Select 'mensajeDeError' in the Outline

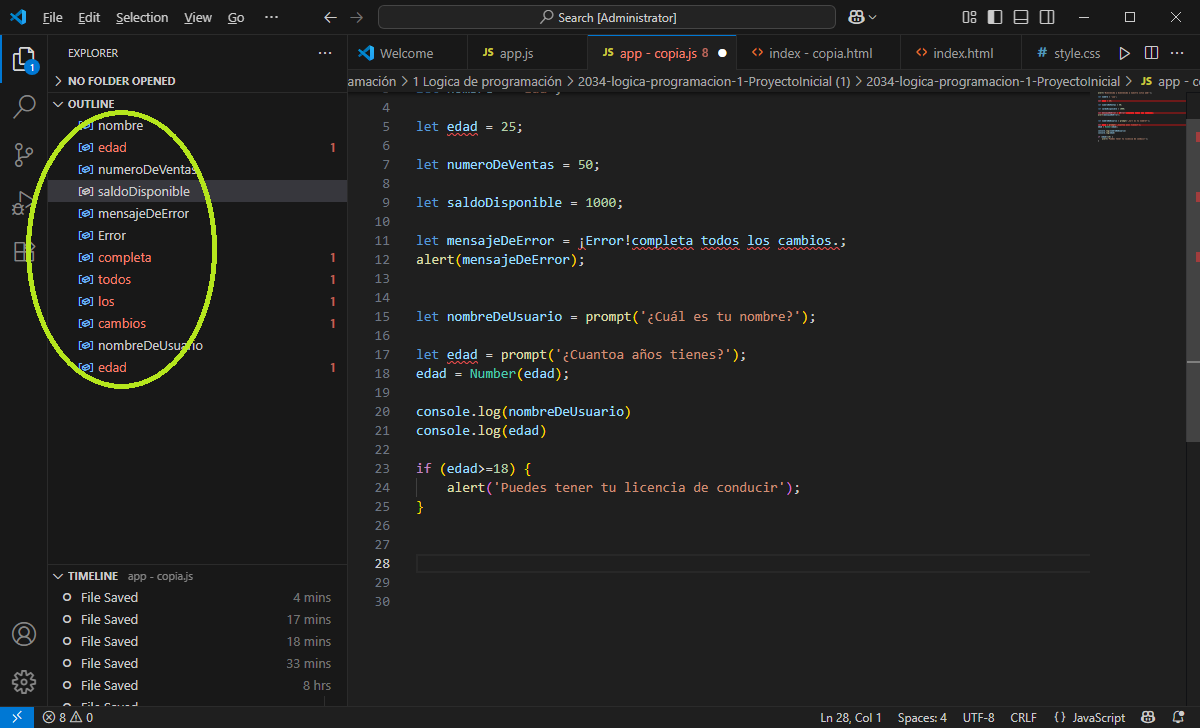pyautogui.click(x=198, y=214)
